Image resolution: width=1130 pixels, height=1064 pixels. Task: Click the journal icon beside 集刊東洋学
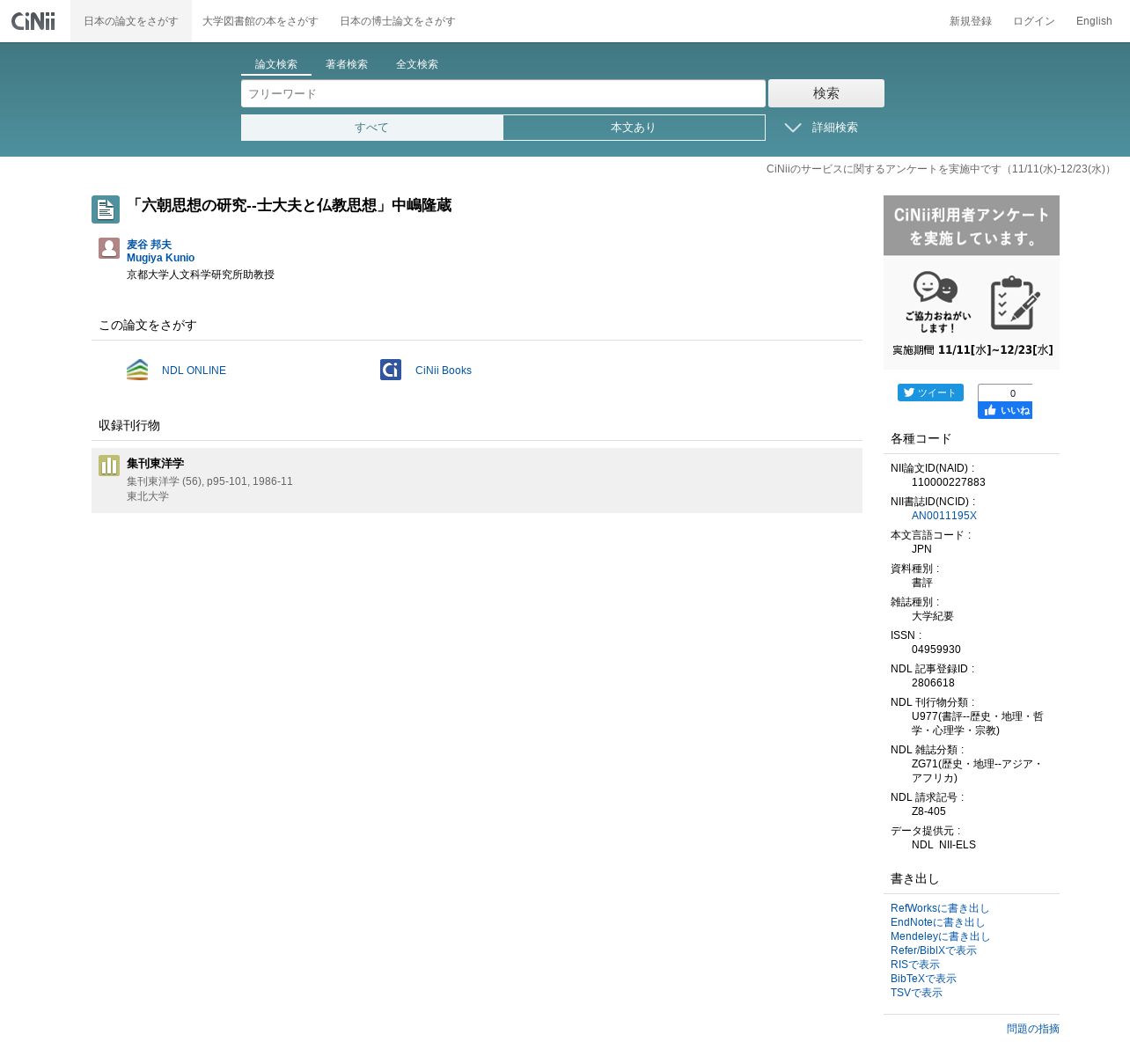pyautogui.click(x=109, y=466)
